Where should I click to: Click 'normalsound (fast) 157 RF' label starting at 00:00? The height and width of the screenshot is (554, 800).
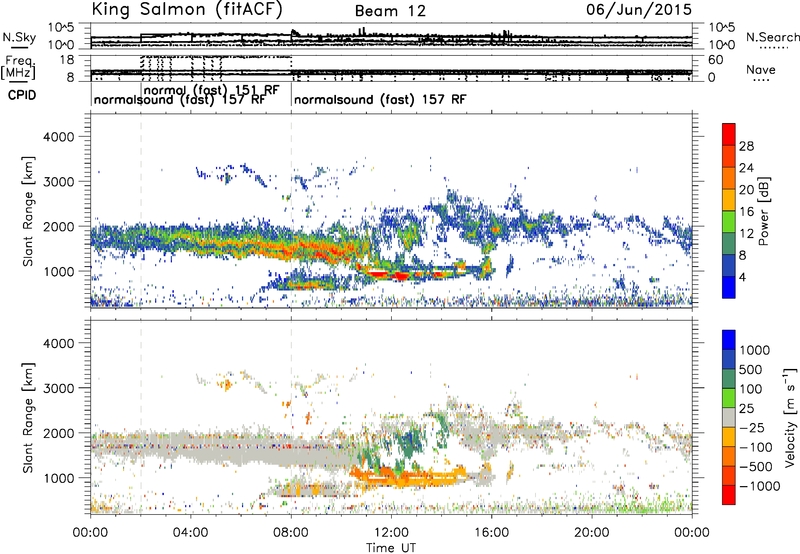180,100
